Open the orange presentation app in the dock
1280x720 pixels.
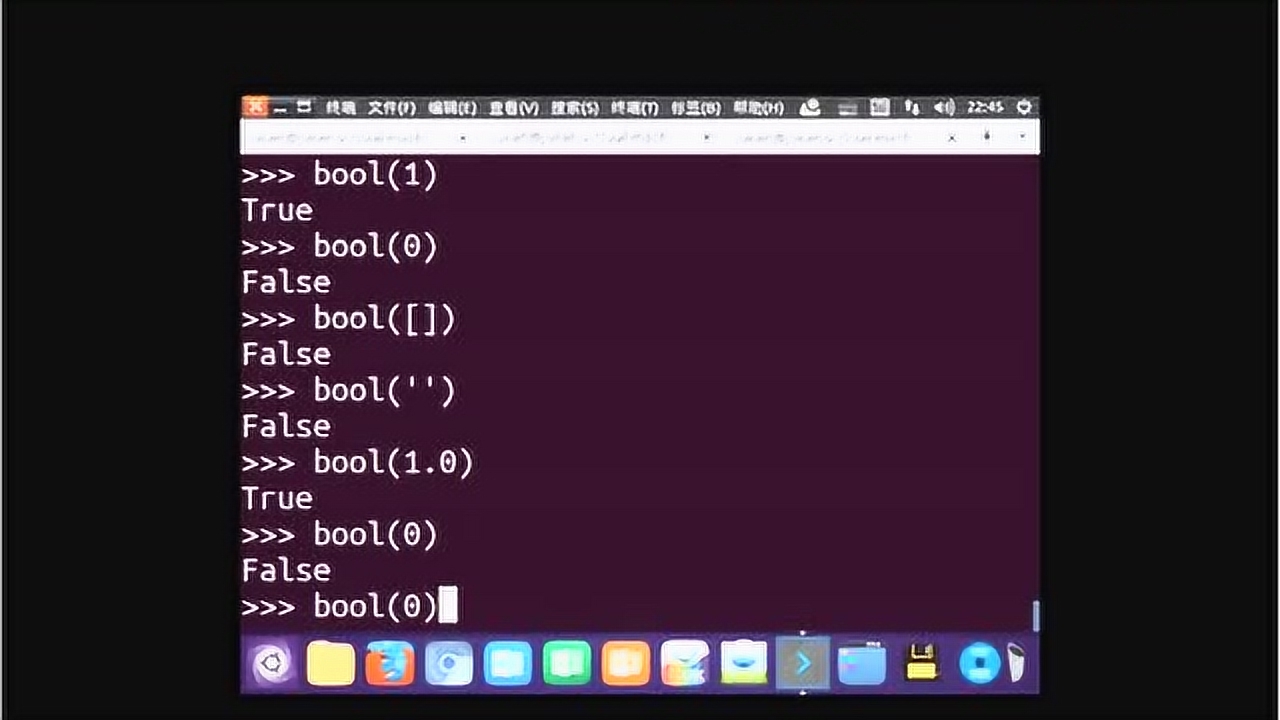click(x=626, y=664)
